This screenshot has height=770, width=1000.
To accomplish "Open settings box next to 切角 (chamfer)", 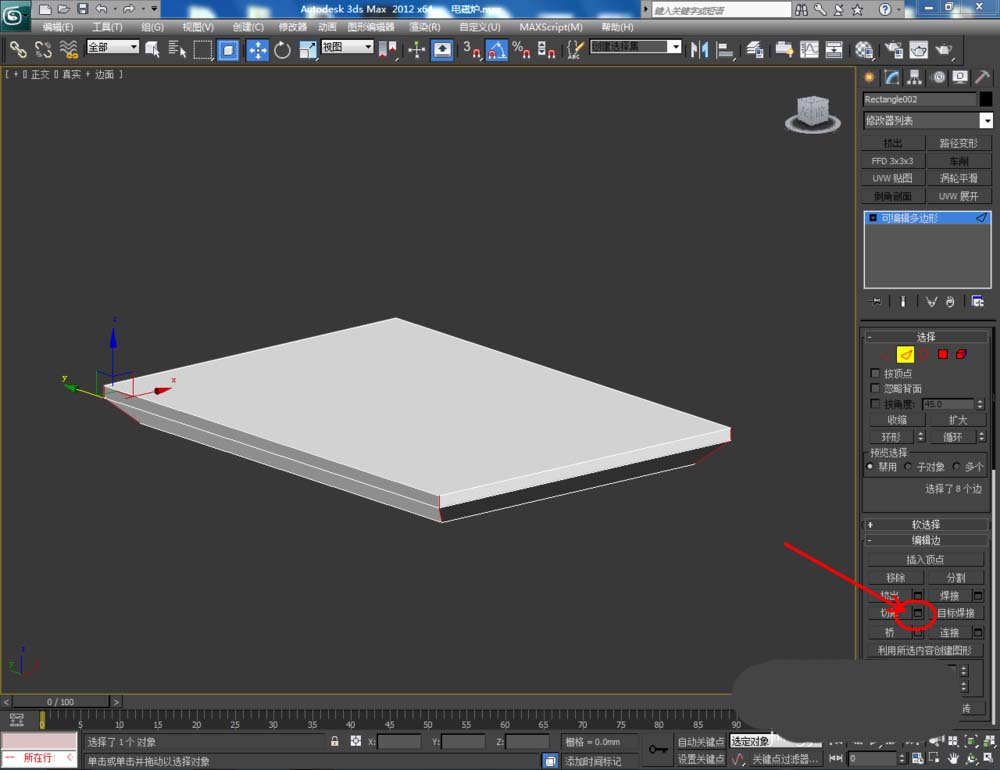I will (918, 613).
